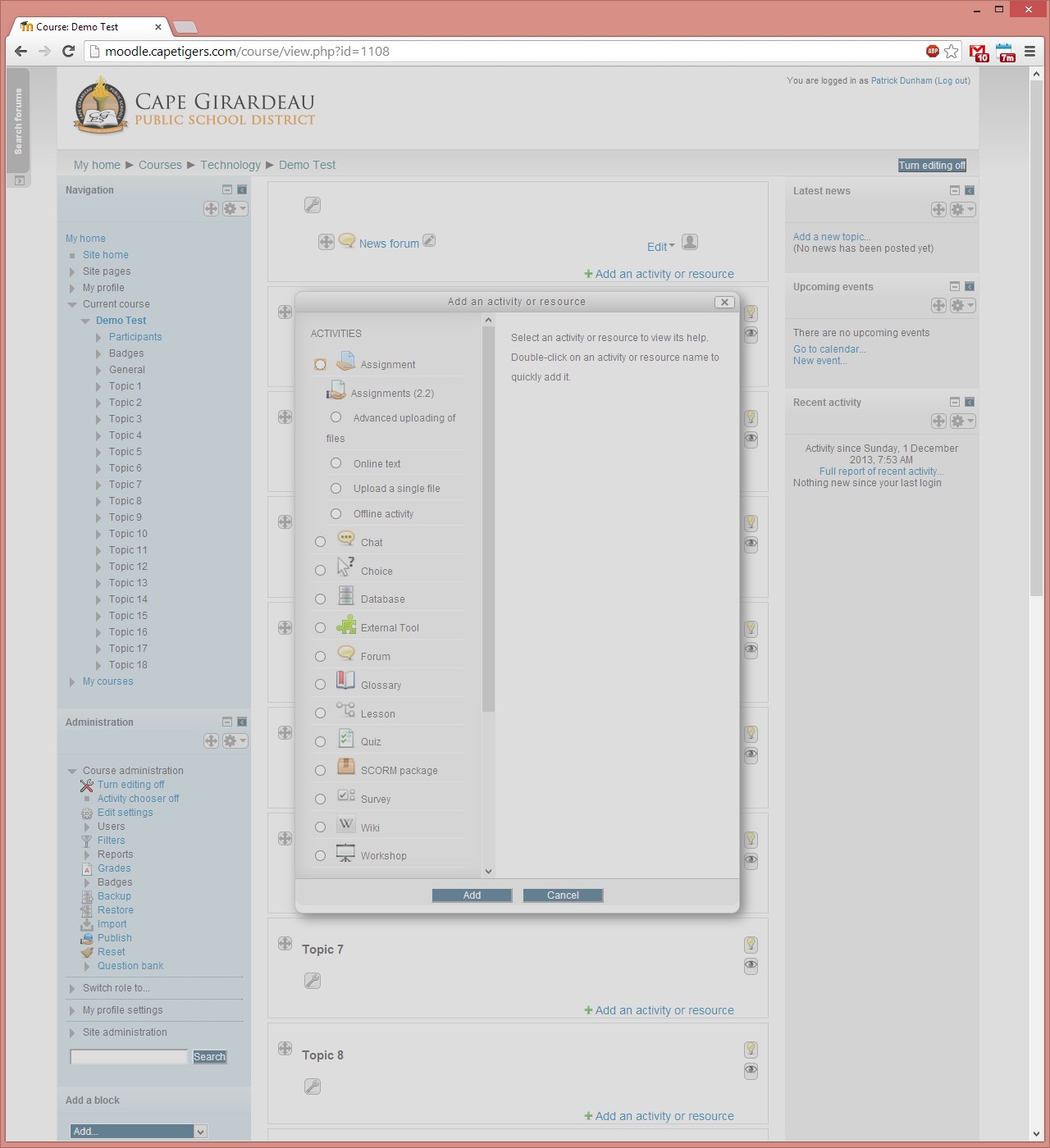Open Latest news block gear menu

pos(961,210)
